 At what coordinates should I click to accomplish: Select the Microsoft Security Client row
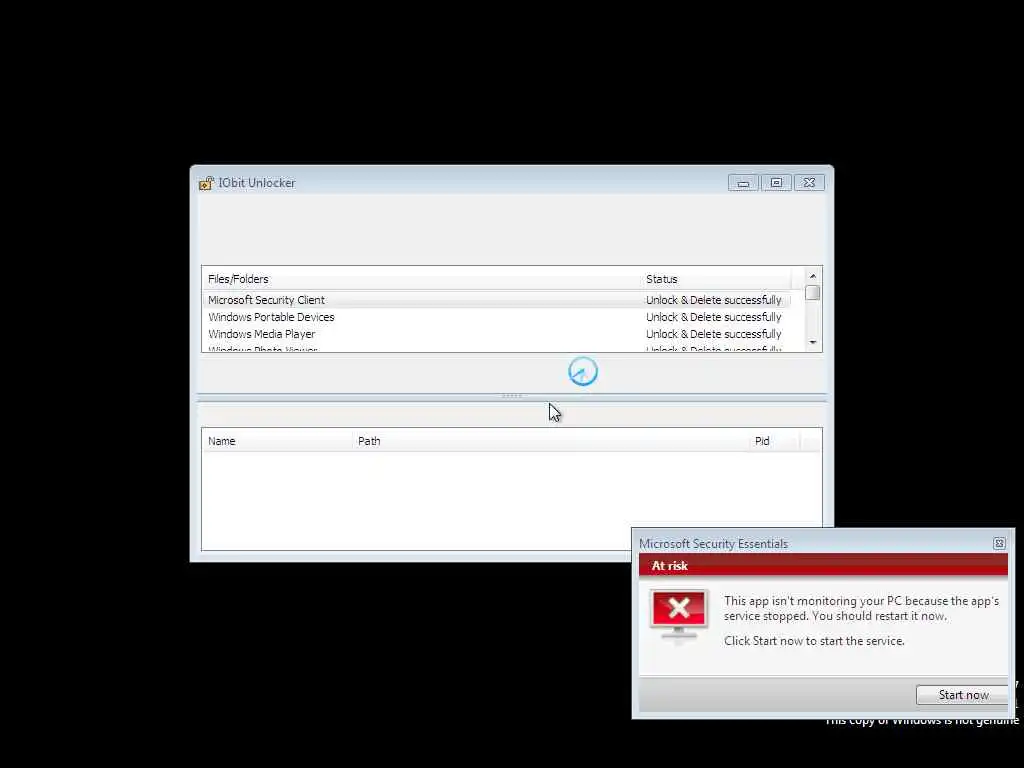click(x=496, y=300)
